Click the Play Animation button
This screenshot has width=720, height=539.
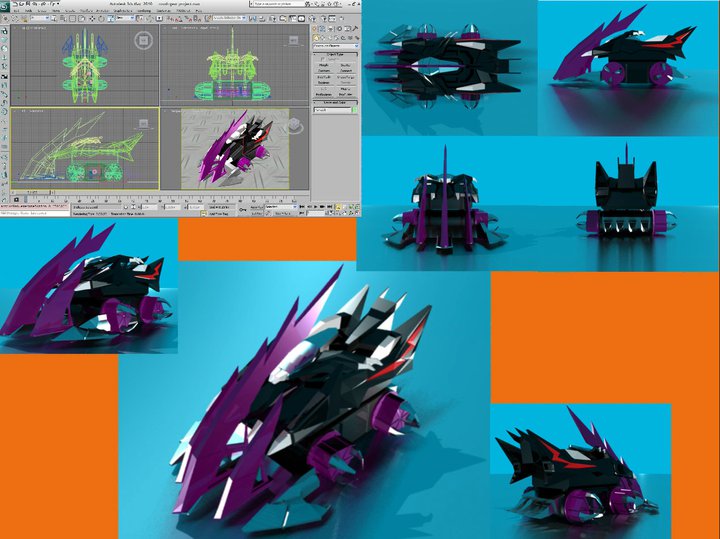point(315,207)
